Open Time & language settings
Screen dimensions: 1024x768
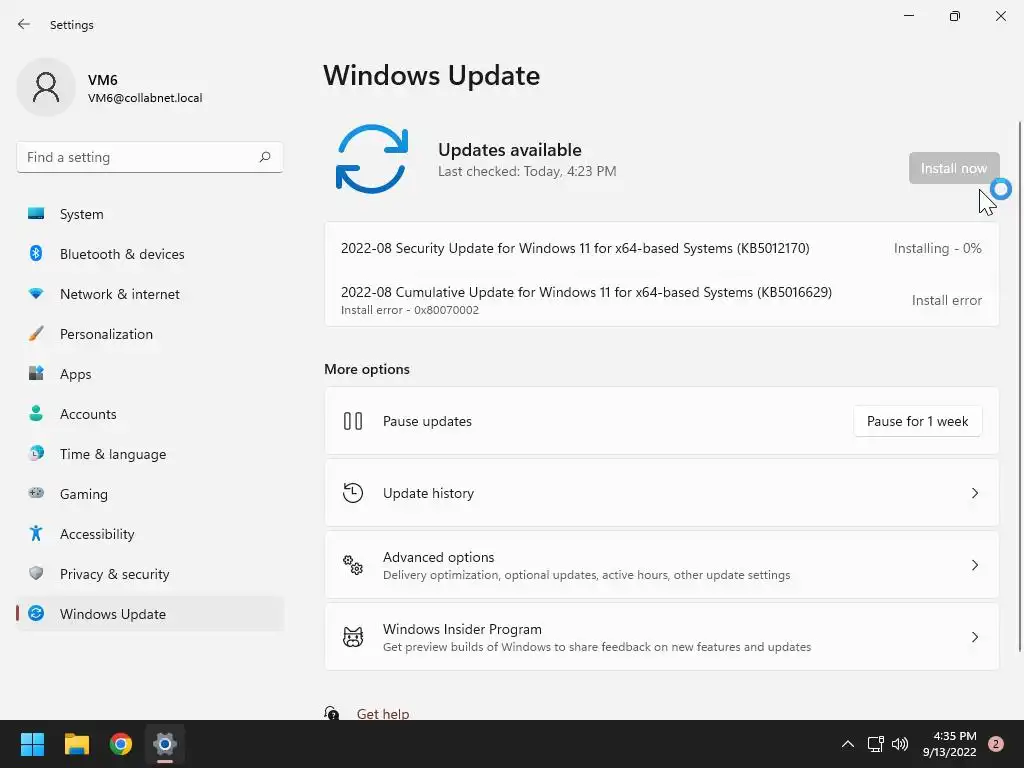click(x=150, y=454)
